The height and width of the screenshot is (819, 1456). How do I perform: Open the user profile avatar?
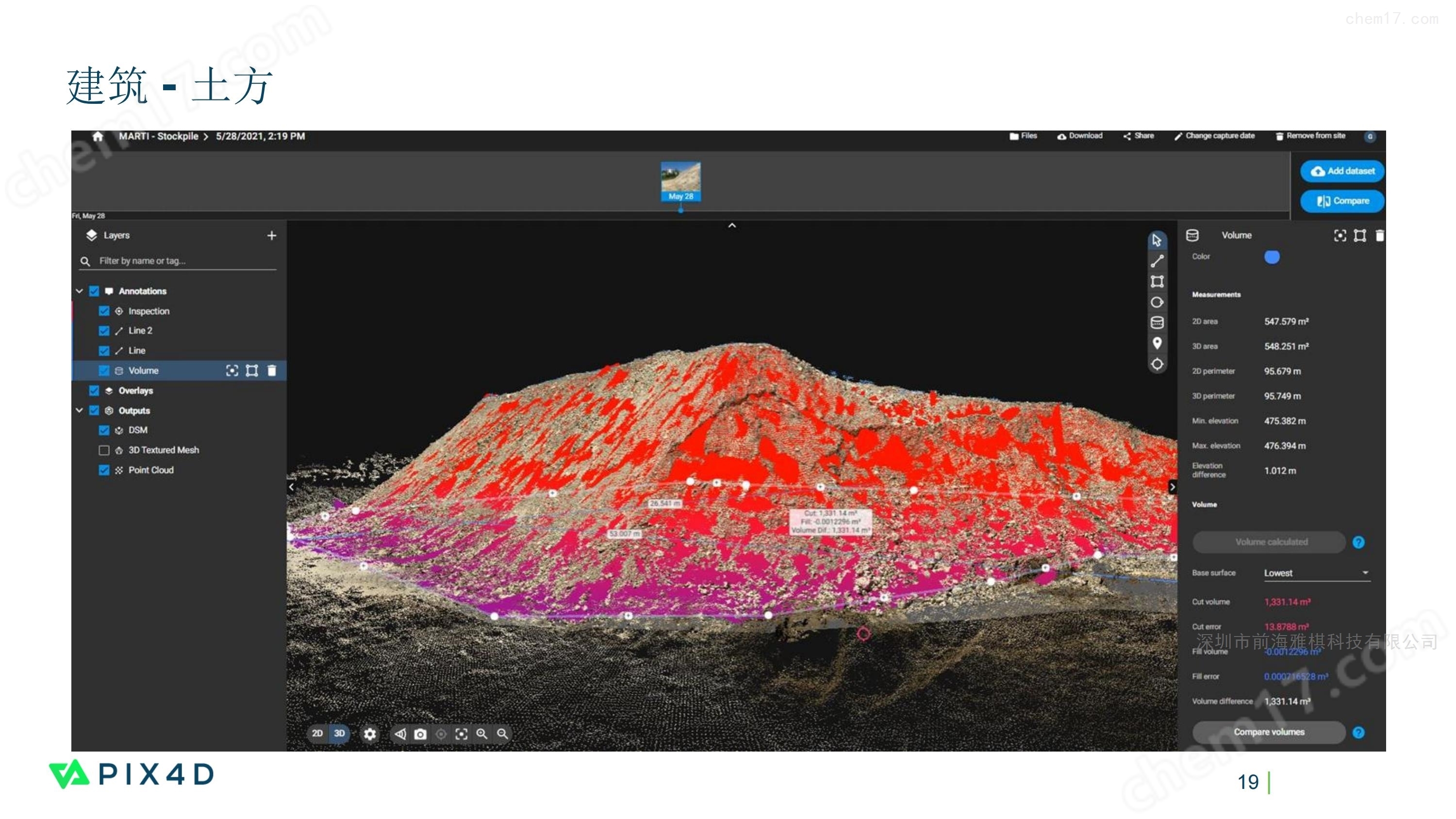1370,136
